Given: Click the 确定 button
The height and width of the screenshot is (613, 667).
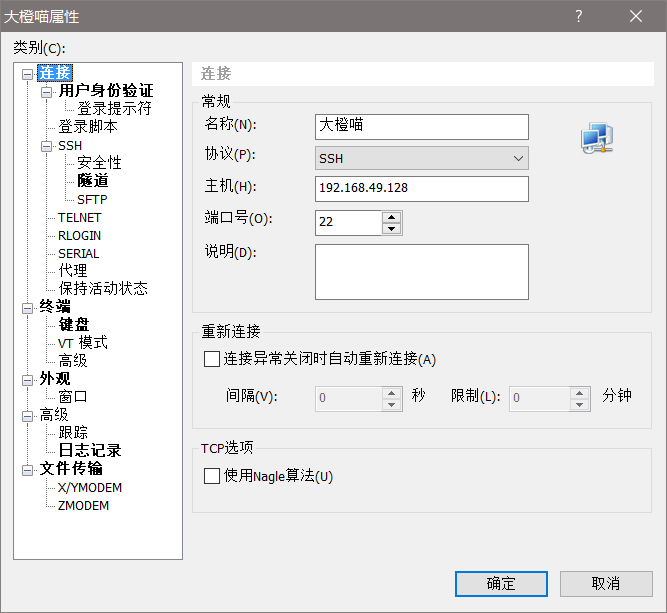Looking at the screenshot, I should tap(501, 584).
